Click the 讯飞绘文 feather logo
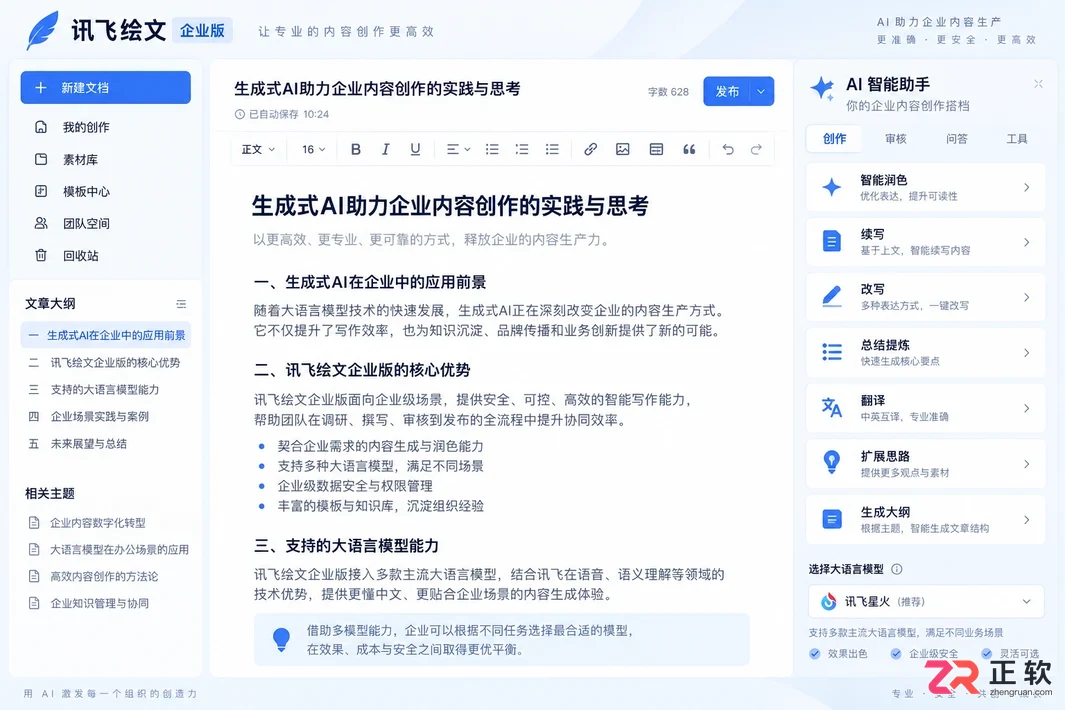Image resolution: width=1065 pixels, height=710 pixels. 43,31
